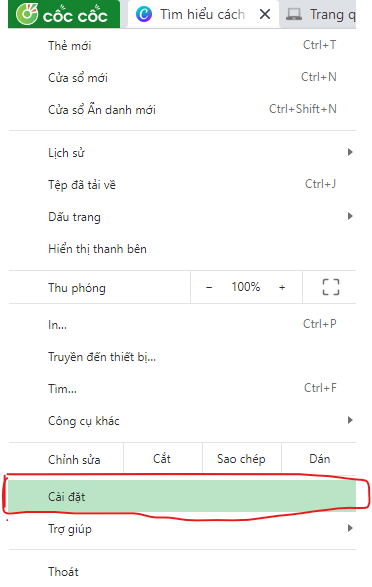Click the Dán button

point(319,459)
